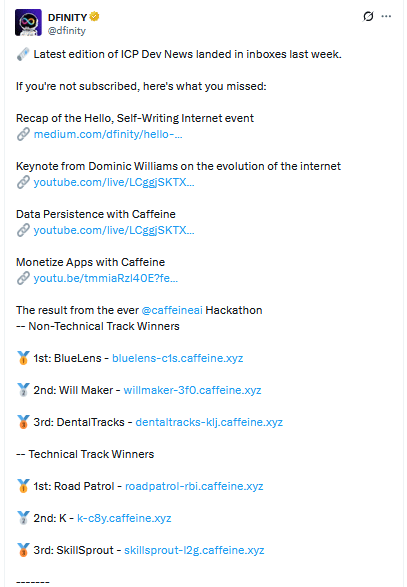This screenshot has width=407, height=587.
Task: Open the youtu.be link for Monetize Apps
Action: pyautogui.click(x=106, y=278)
